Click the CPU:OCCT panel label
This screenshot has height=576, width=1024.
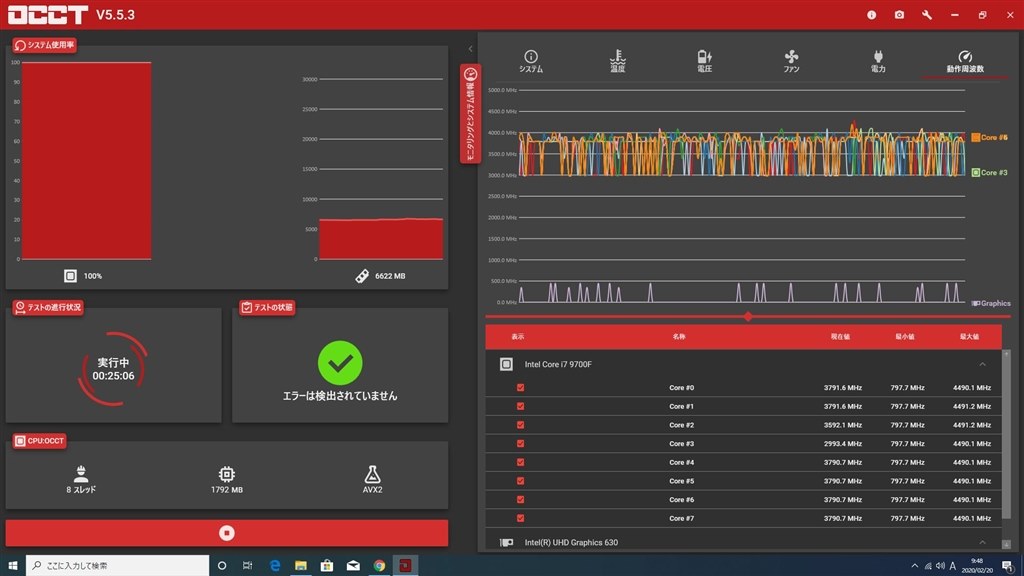40,441
